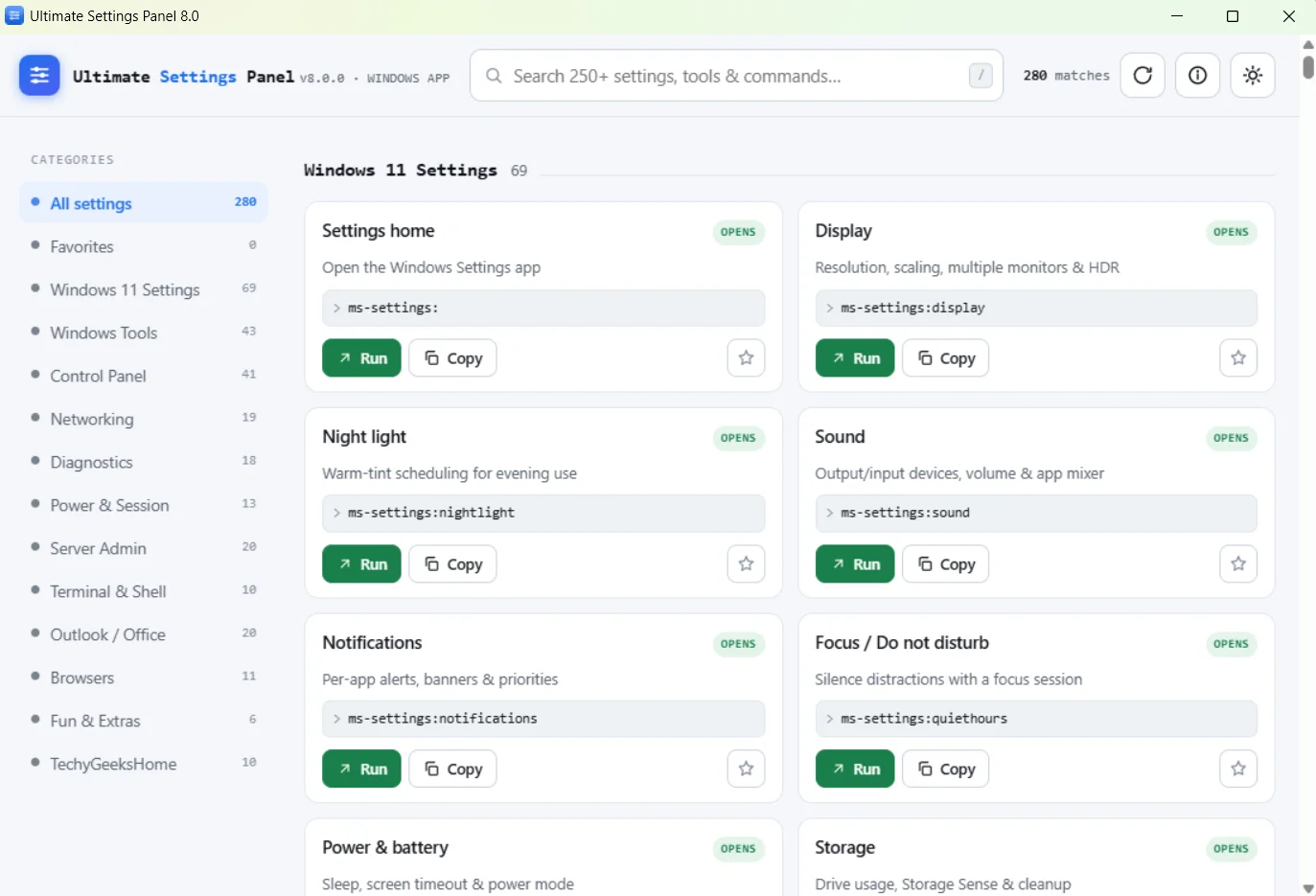
Task: Favorite the Sound card star
Action: (1238, 564)
